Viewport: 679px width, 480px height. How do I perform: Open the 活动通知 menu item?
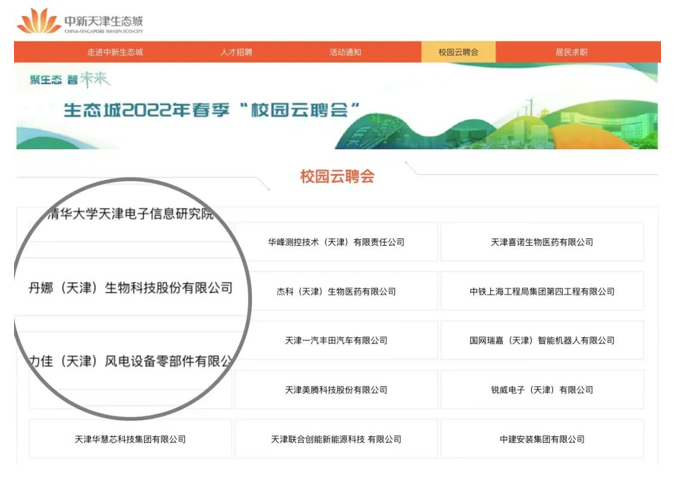pyautogui.click(x=345, y=52)
